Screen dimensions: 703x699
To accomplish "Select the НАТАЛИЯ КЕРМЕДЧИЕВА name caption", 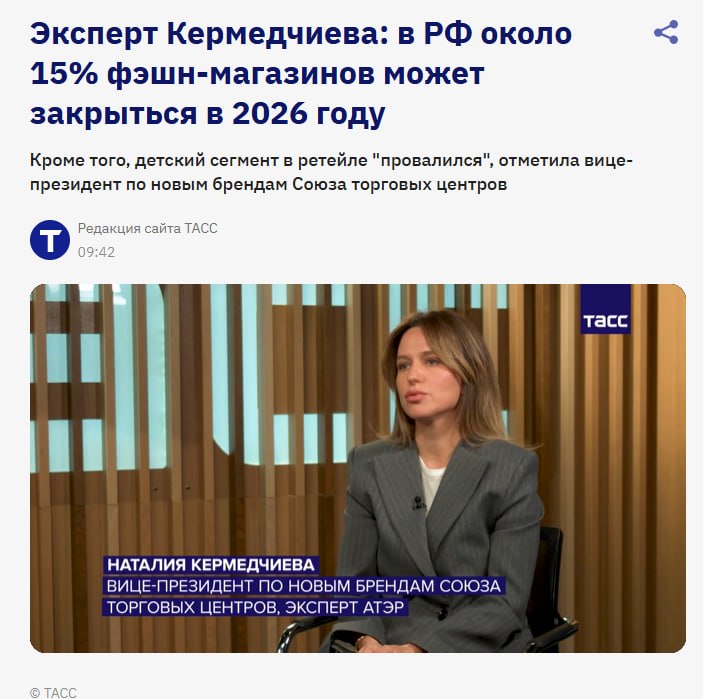I will coord(211,565).
